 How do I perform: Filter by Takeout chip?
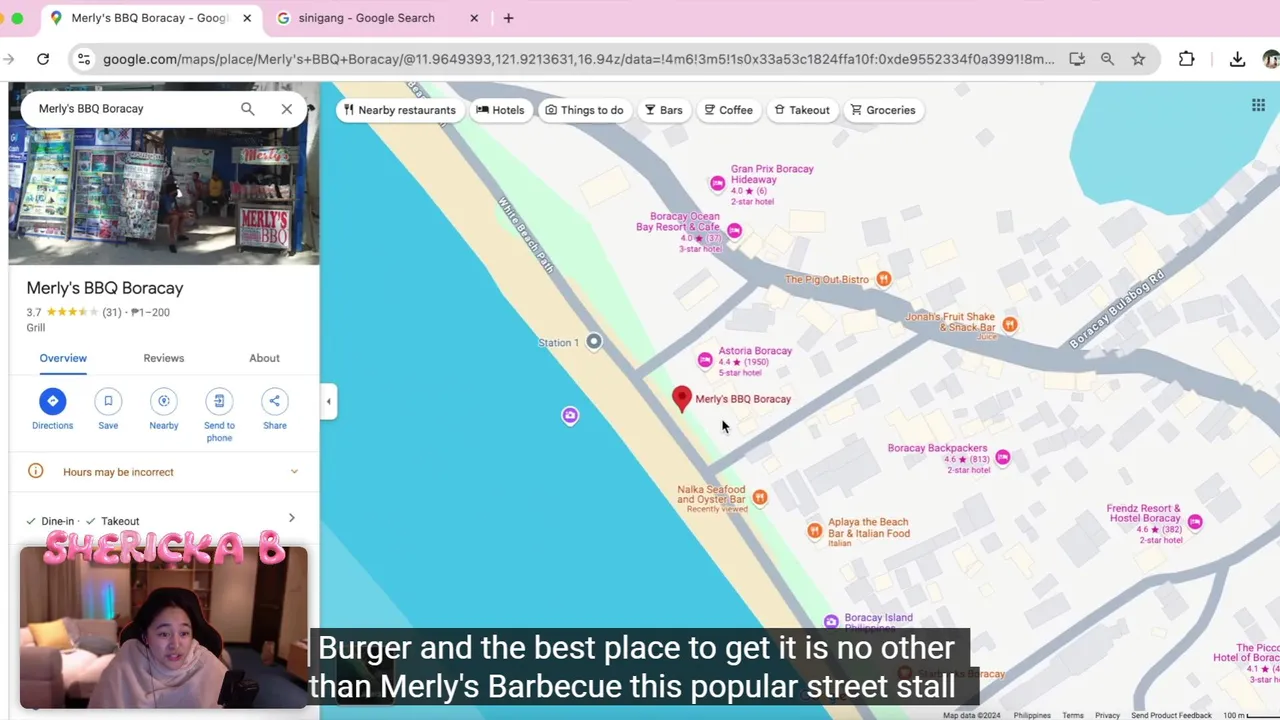pos(802,110)
